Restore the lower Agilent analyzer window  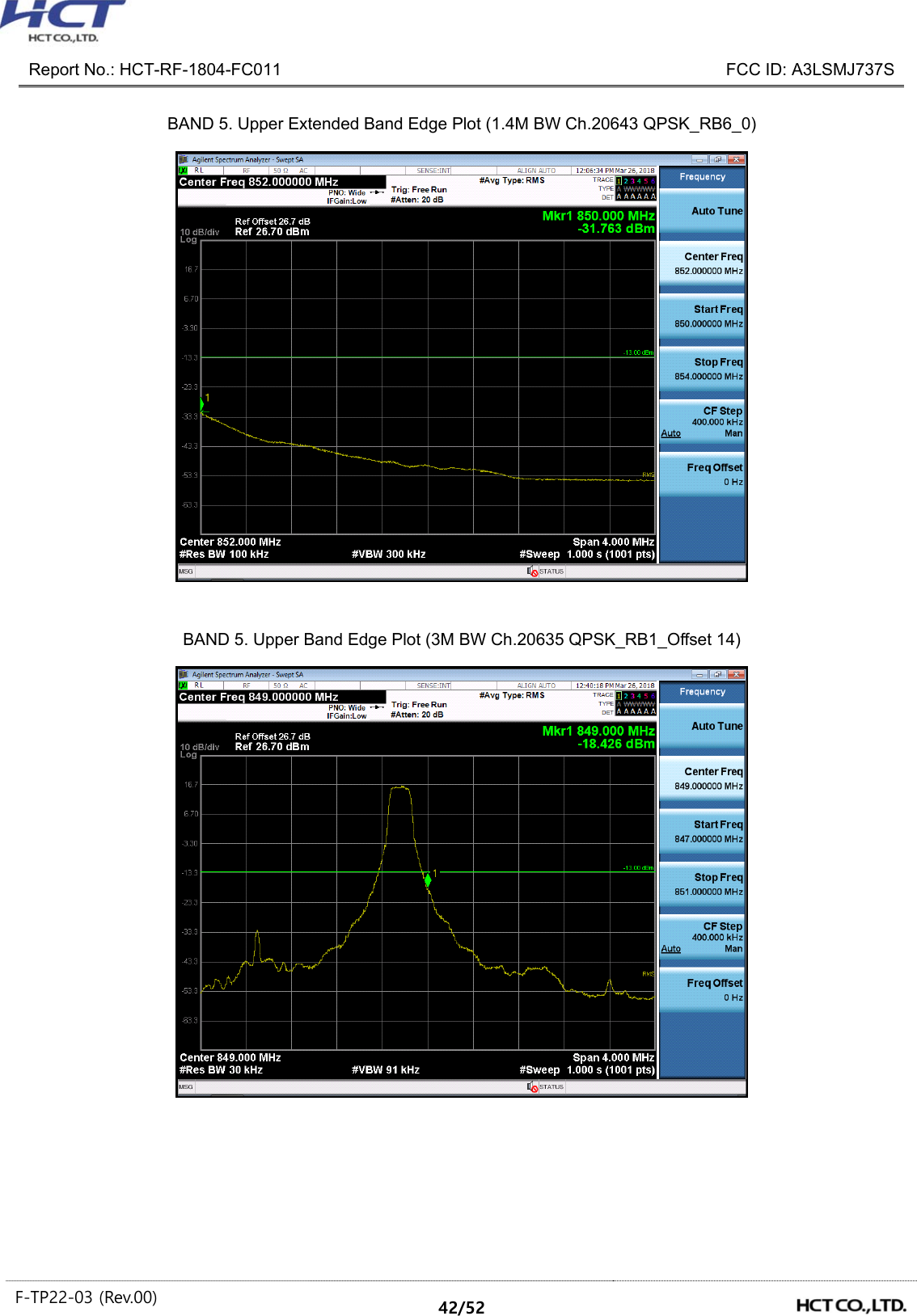pyautogui.click(x=718, y=674)
